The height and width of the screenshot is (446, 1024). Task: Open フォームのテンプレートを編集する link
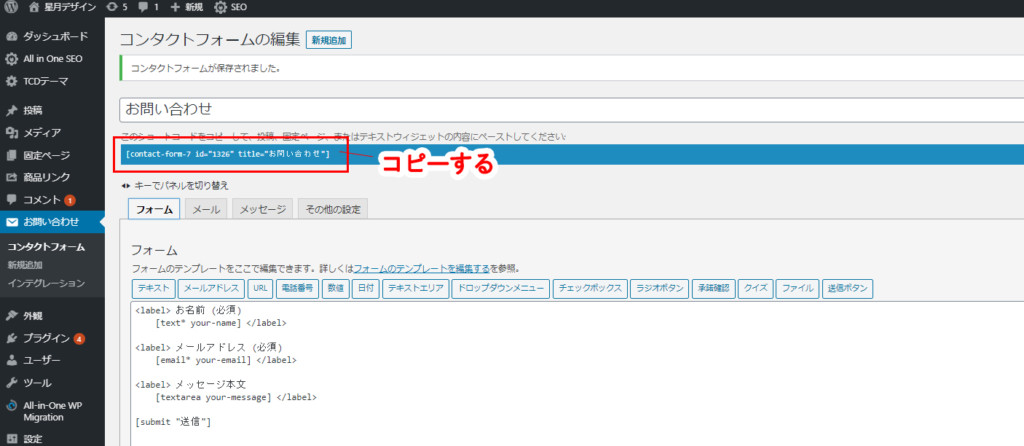pyautogui.click(x=421, y=268)
